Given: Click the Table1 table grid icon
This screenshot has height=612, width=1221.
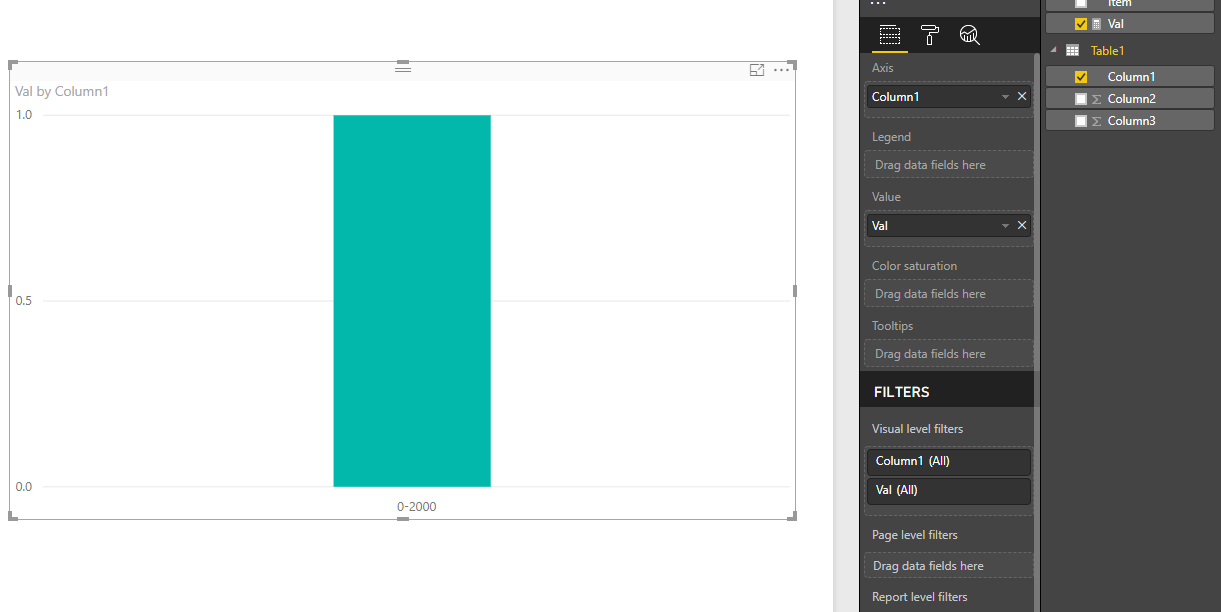Looking at the screenshot, I should [1072, 50].
